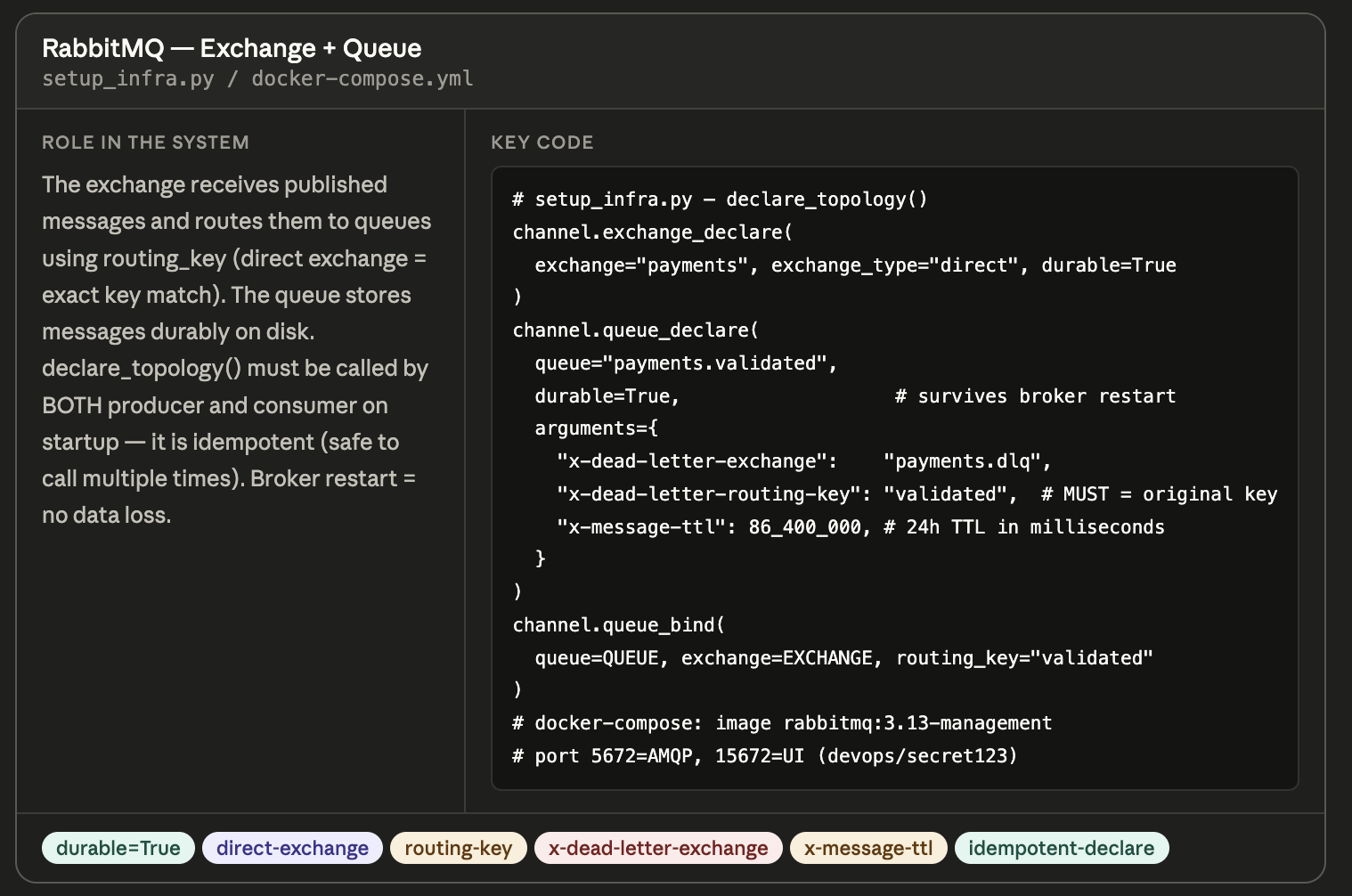Image resolution: width=1352 pixels, height=896 pixels.
Task: Click the code line with exchange_type="direct"
Action: pyautogui.click(x=855, y=265)
